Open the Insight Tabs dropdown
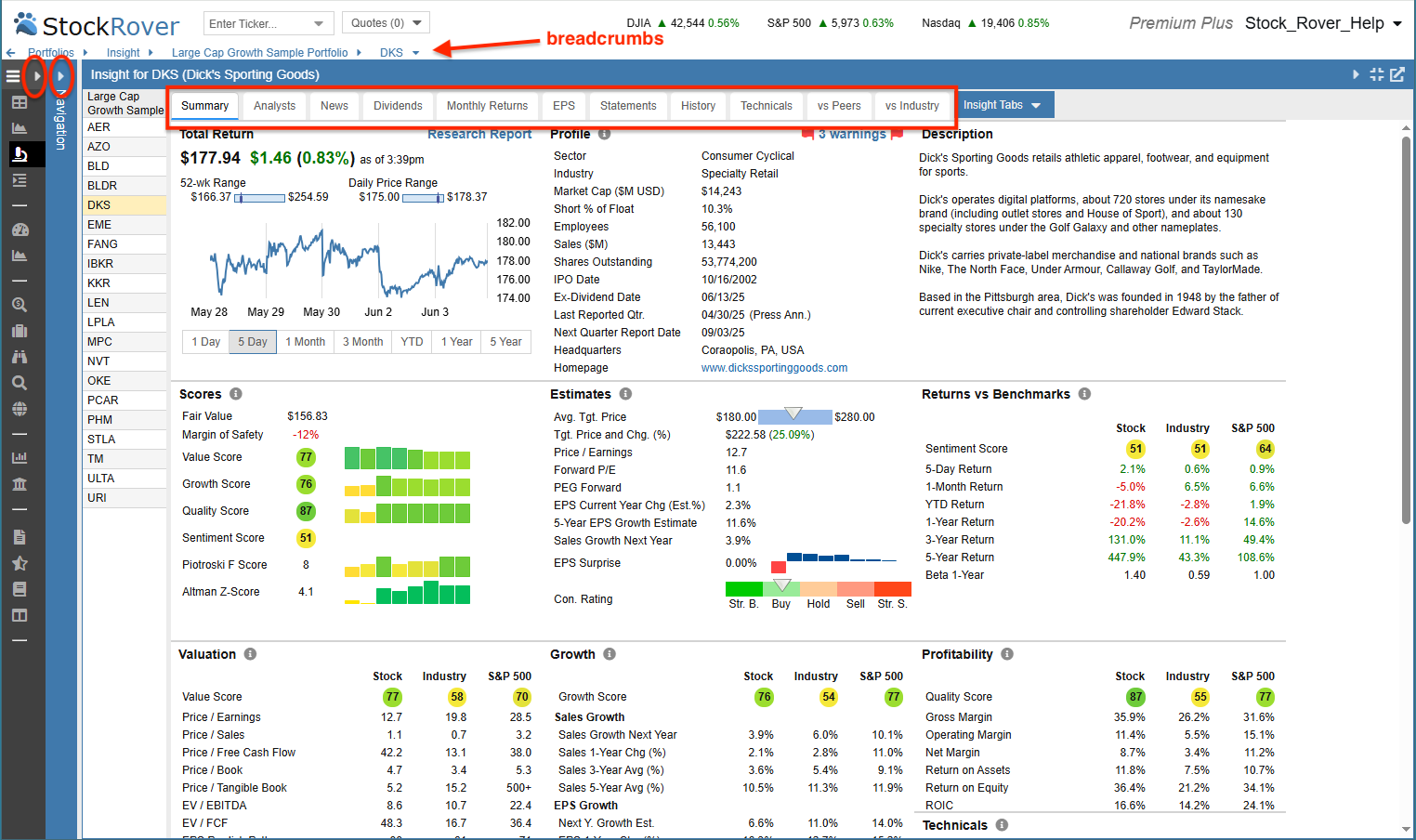 pyautogui.click(x=1003, y=105)
